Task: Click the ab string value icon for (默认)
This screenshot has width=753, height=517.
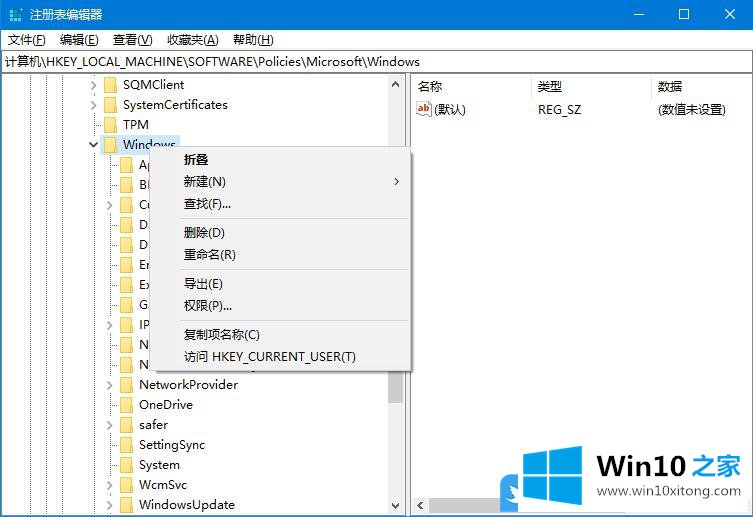Action: coord(424,109)
